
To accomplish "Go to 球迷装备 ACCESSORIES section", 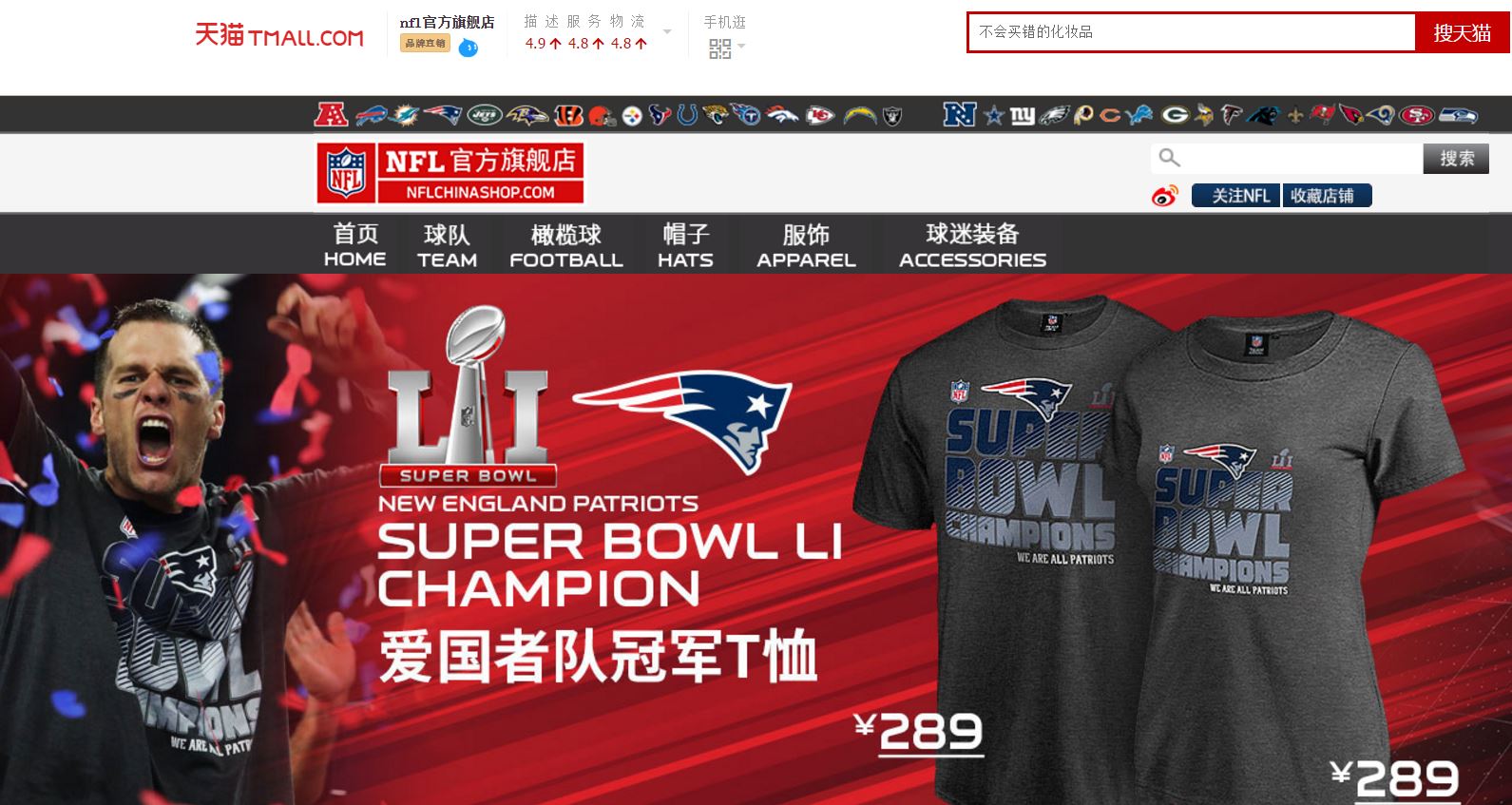I will pyautogui.click(x=972, y=245).
